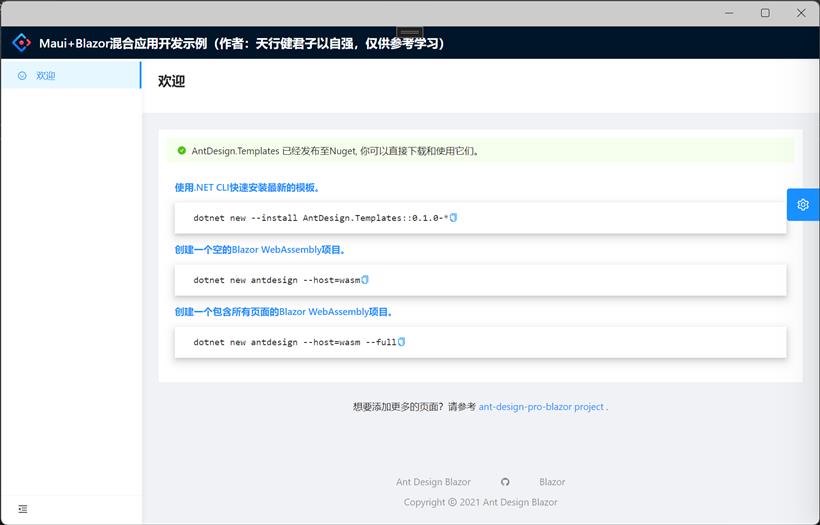Click the 欢迎 page heading
Viewport: 820px width, 525px height.
click(172, 82)
